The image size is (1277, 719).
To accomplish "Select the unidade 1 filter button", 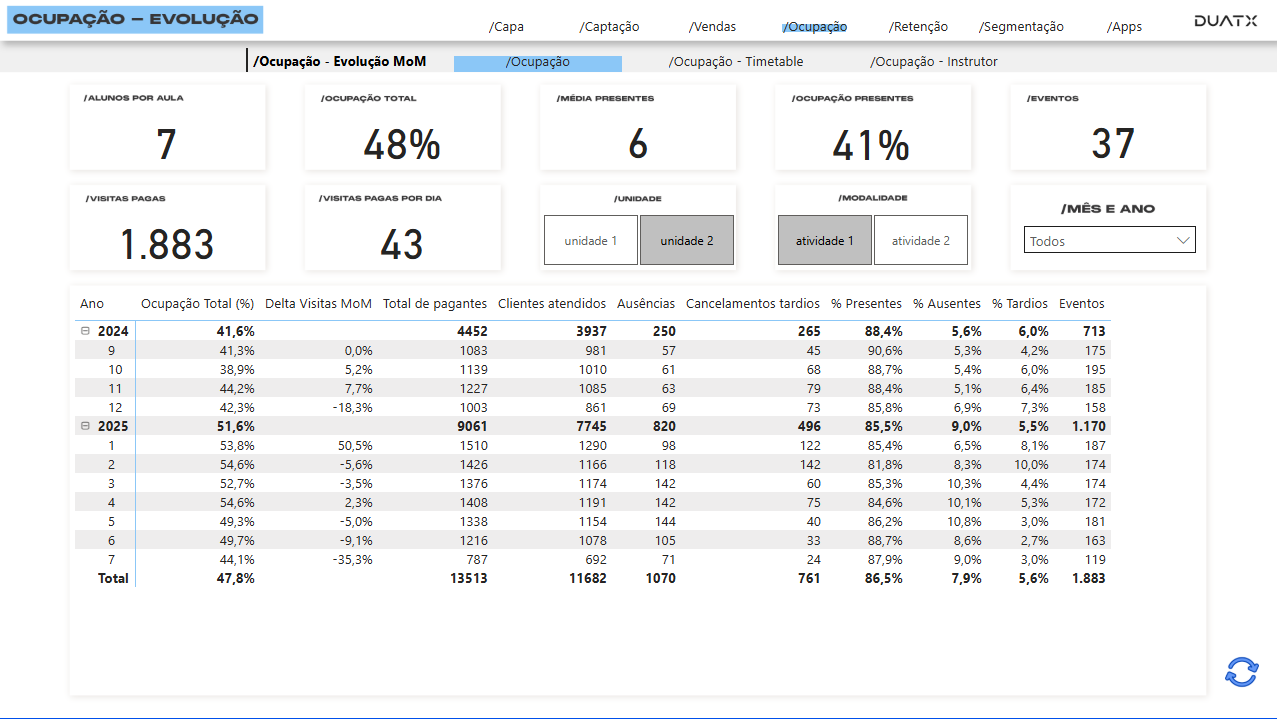I will click(590, 239).
